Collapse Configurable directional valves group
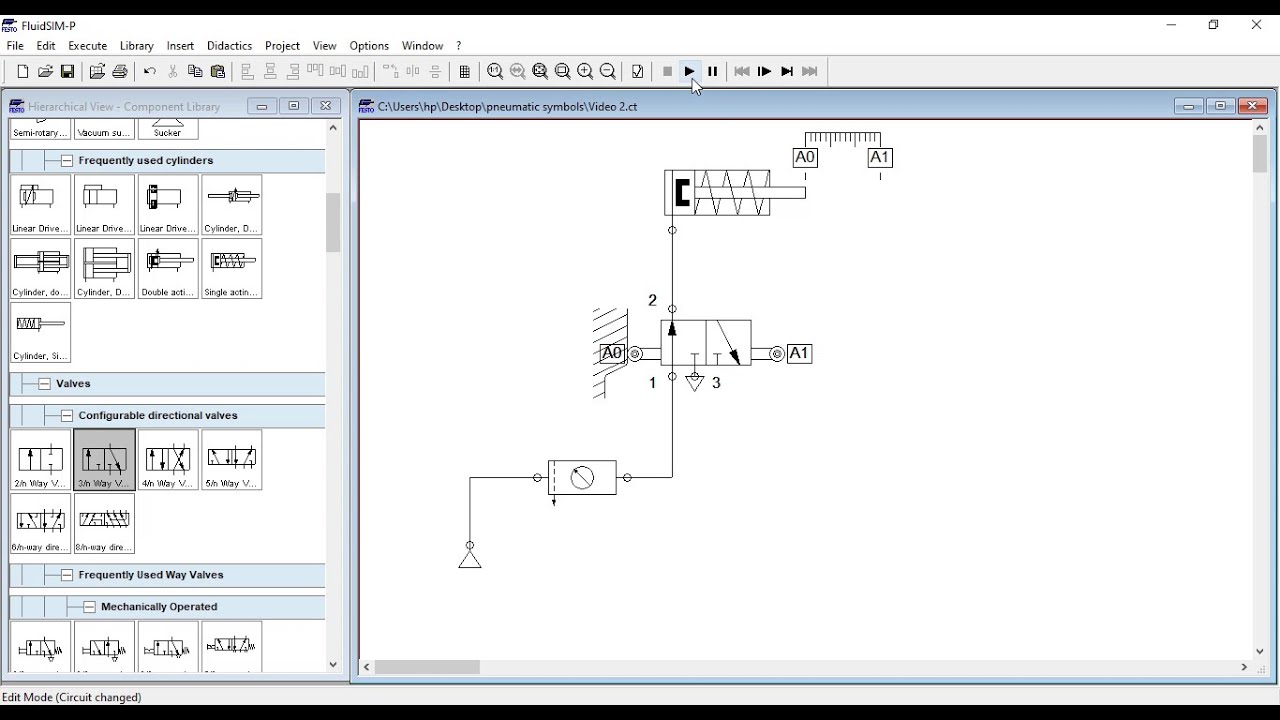 [66, 416]
